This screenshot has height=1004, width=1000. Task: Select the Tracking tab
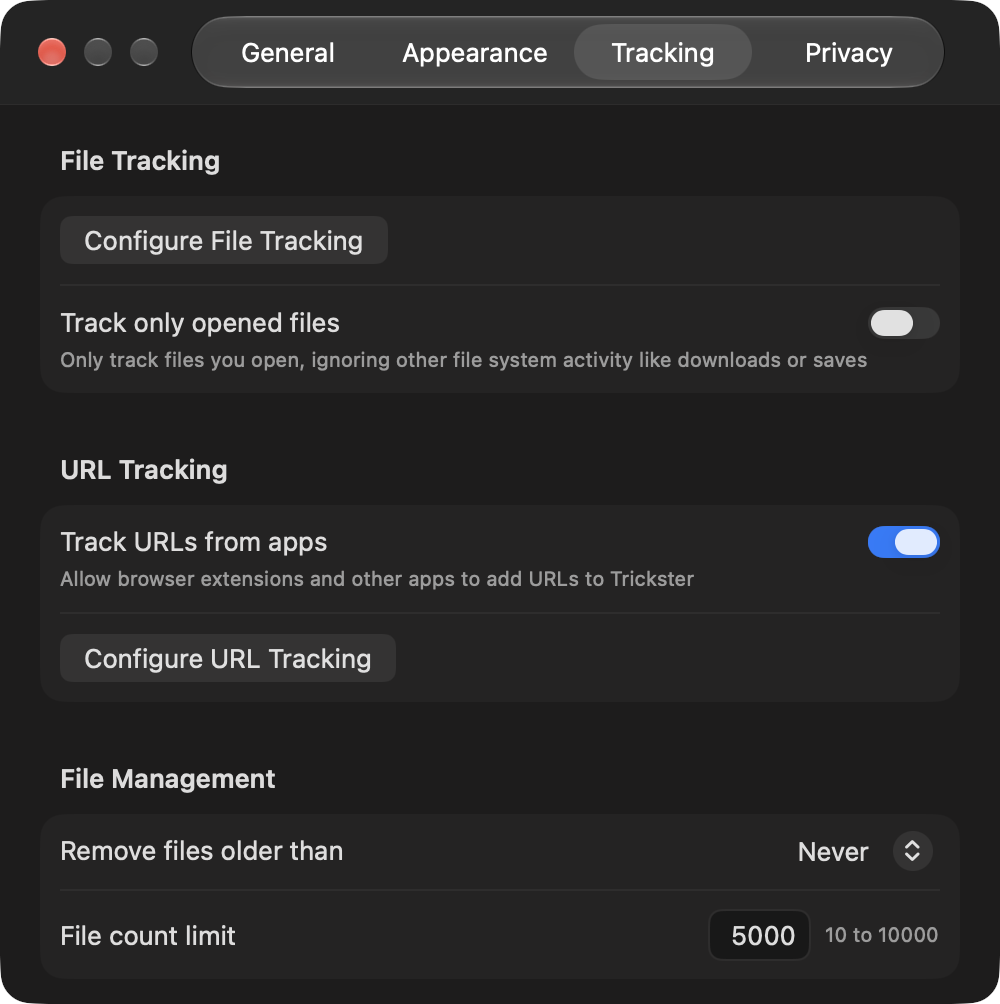coord(663,53)
